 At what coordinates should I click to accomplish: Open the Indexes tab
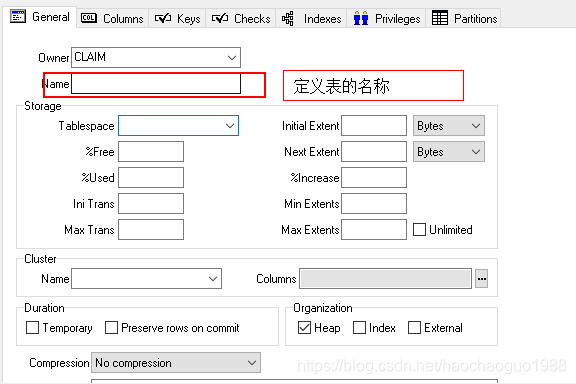tap(312, 18)
